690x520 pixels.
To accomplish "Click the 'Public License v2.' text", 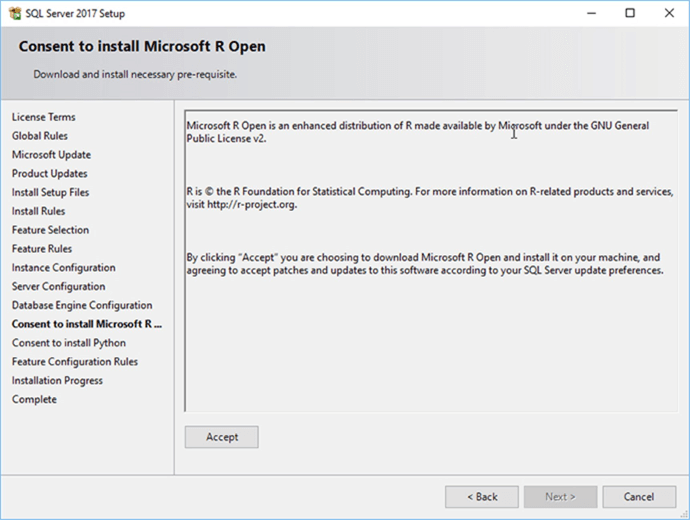I will click(226, 139).
